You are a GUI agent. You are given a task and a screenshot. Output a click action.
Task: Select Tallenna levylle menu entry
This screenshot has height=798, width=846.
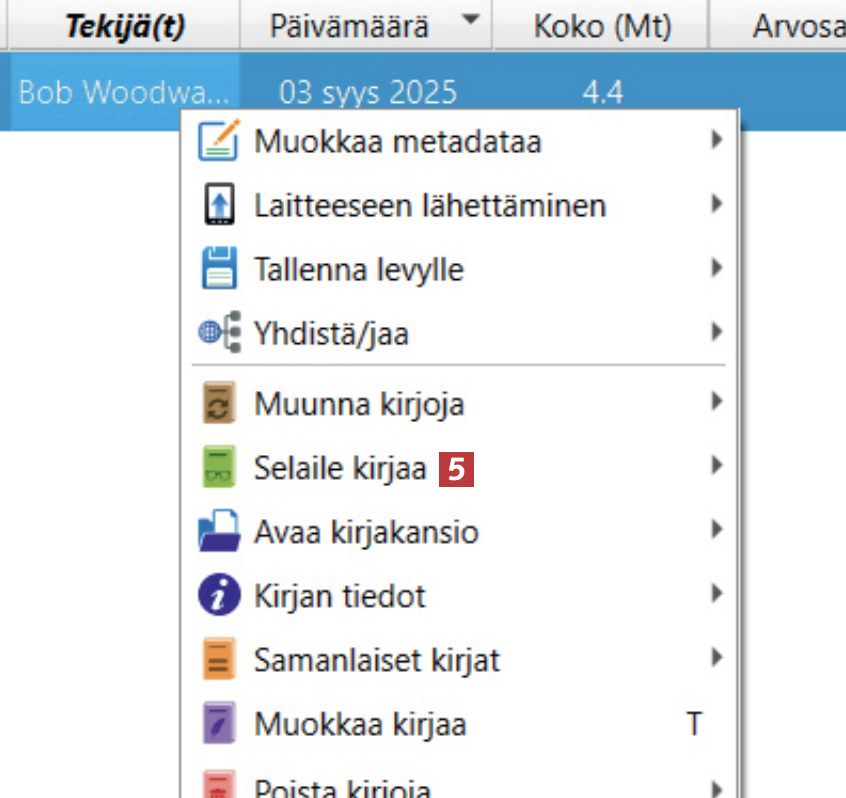coord(460,269)
